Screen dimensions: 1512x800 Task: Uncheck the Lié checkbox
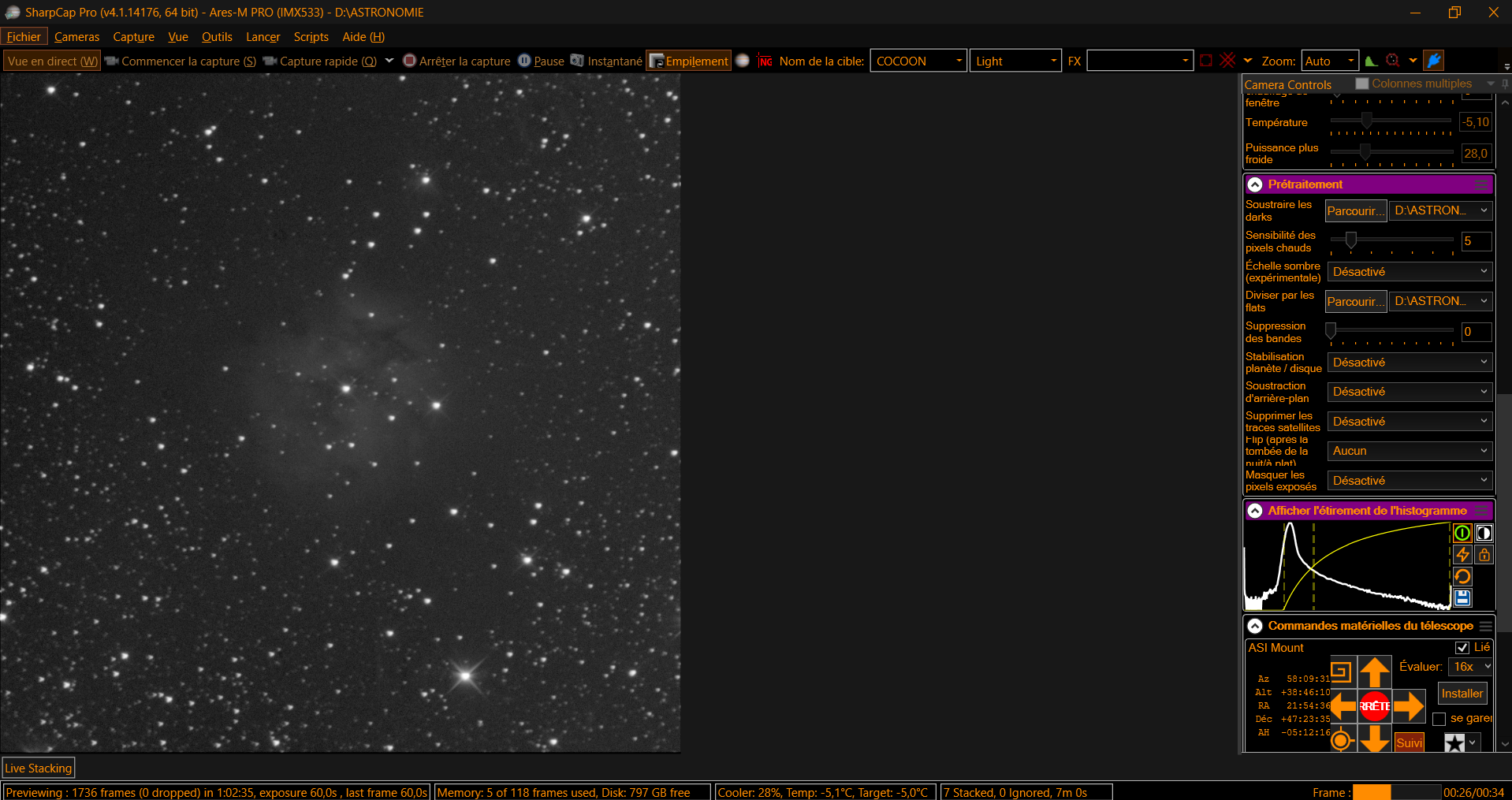pyautogui.click(x=1462, y=648)
